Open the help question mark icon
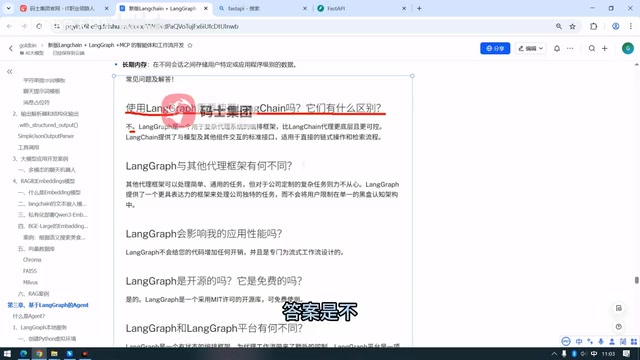 pyautogui.click(x=619, y=327)
